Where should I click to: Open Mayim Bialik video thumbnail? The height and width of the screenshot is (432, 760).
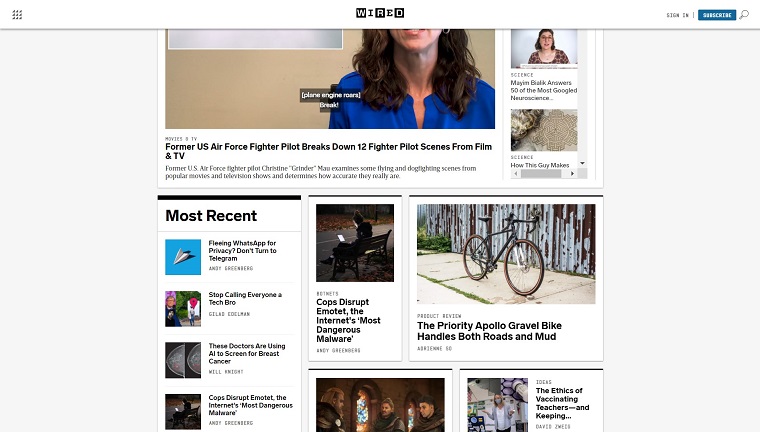coord(544,48)
